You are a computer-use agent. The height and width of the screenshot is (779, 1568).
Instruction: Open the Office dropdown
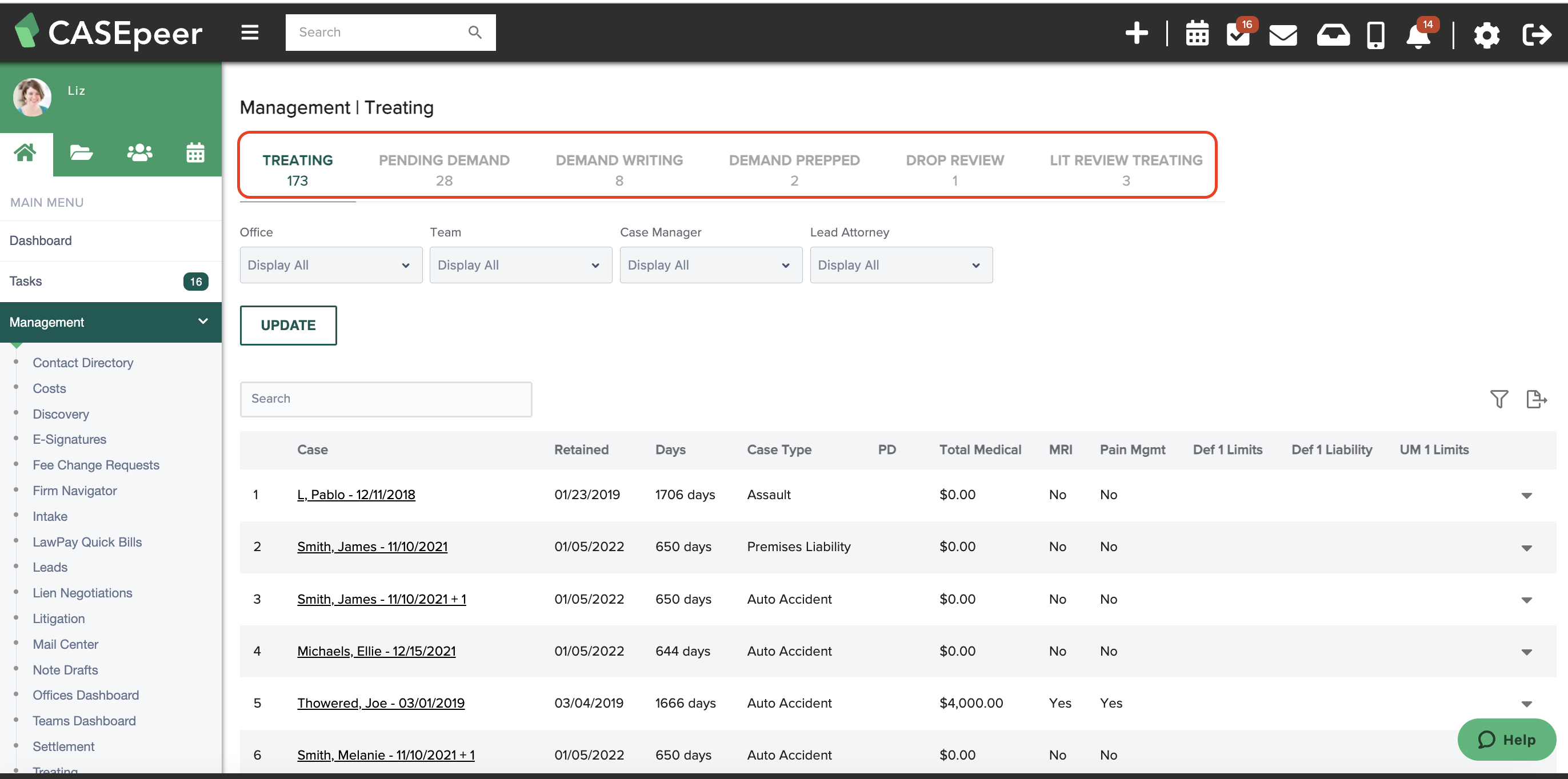click(x=330, y=265)
